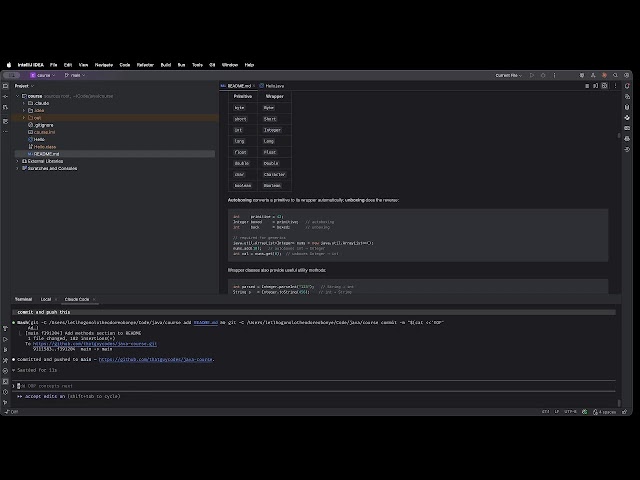Open the File menu

pyautogui.click(x=53, y=65)
